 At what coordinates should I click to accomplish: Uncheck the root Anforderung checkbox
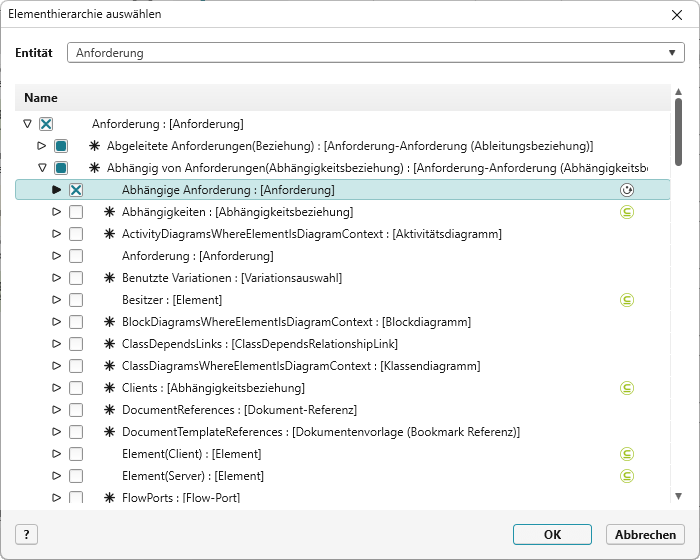tap(46, 124)
